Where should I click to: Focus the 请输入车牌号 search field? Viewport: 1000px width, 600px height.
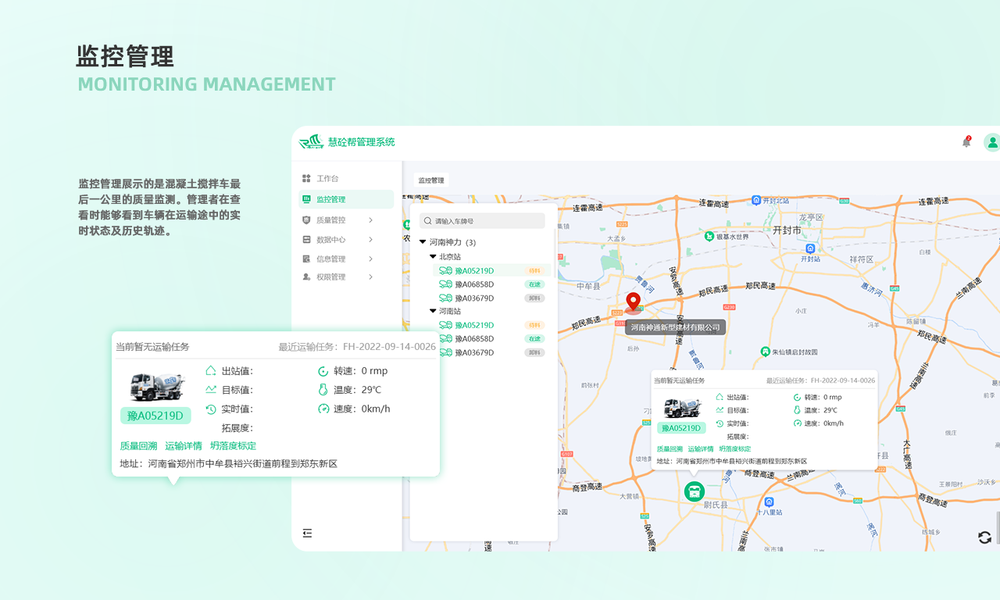482,221
